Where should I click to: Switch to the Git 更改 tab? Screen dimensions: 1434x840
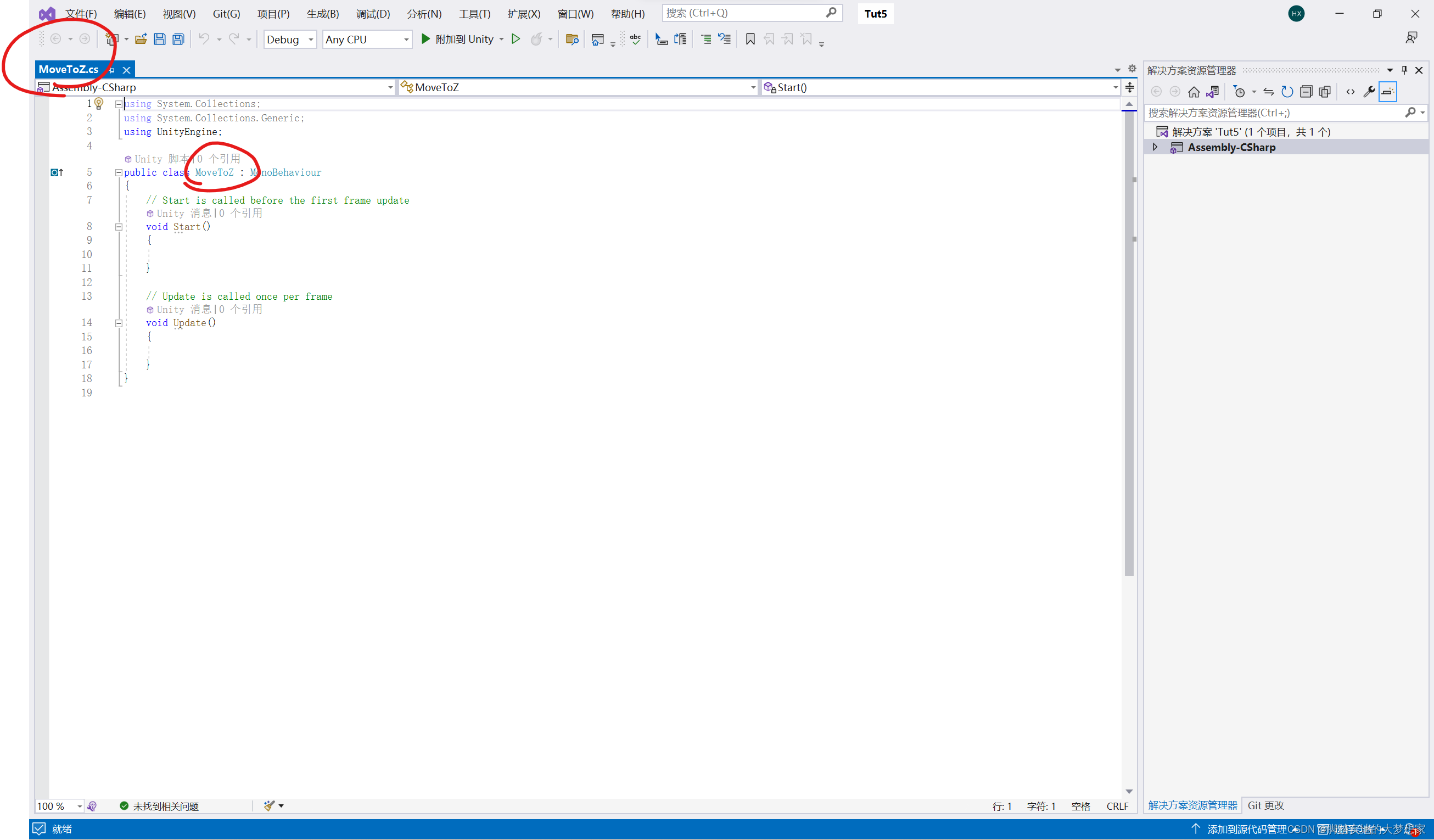pyautogui.click(x=1265, y=805)
